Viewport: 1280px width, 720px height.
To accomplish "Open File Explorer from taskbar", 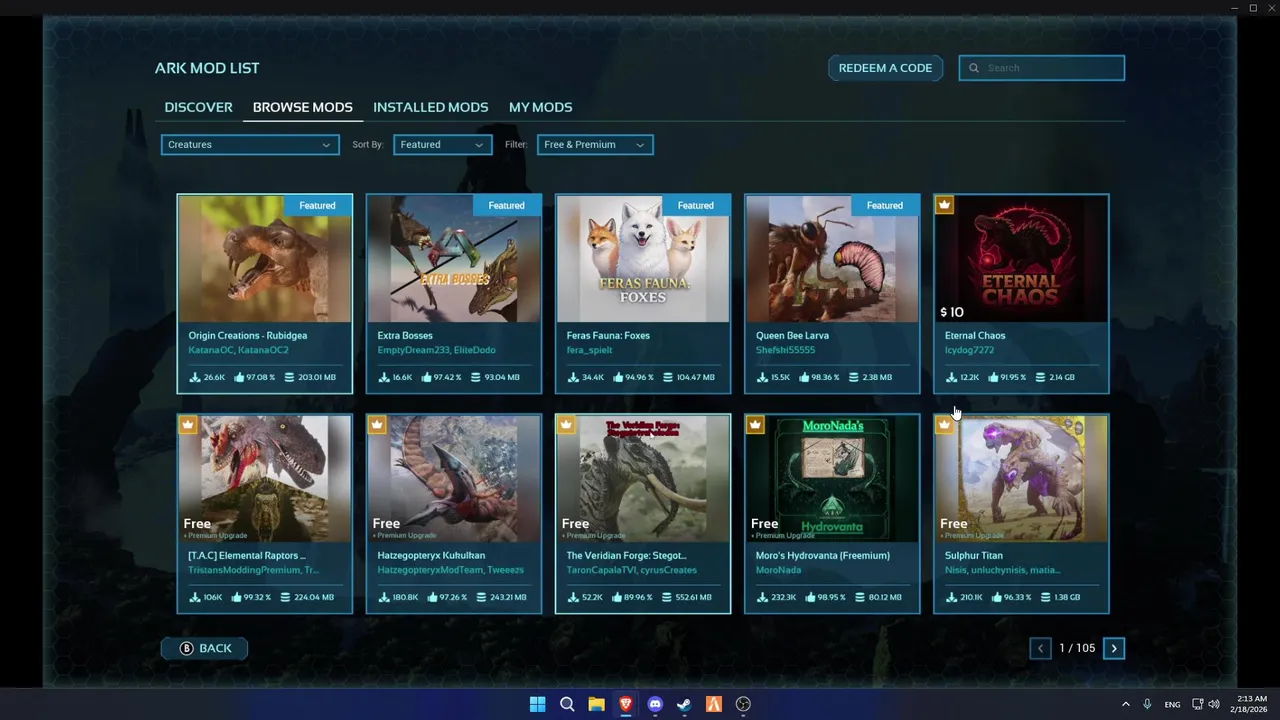I will tap(596, 704).
